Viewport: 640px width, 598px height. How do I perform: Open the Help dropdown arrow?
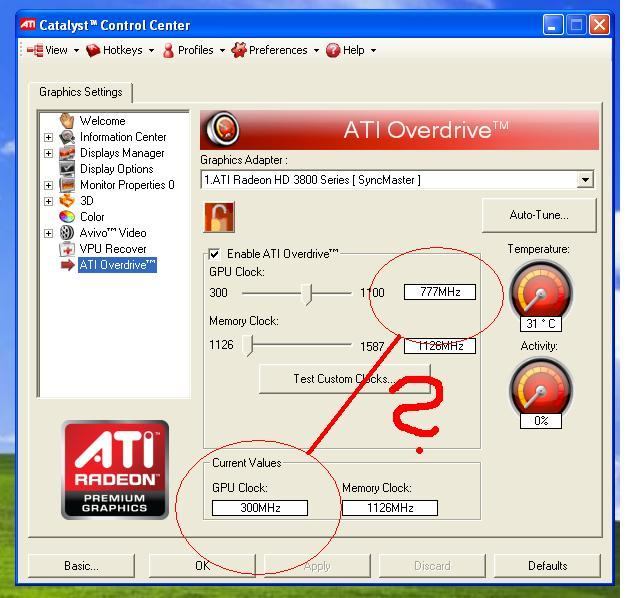coord(373,51)
